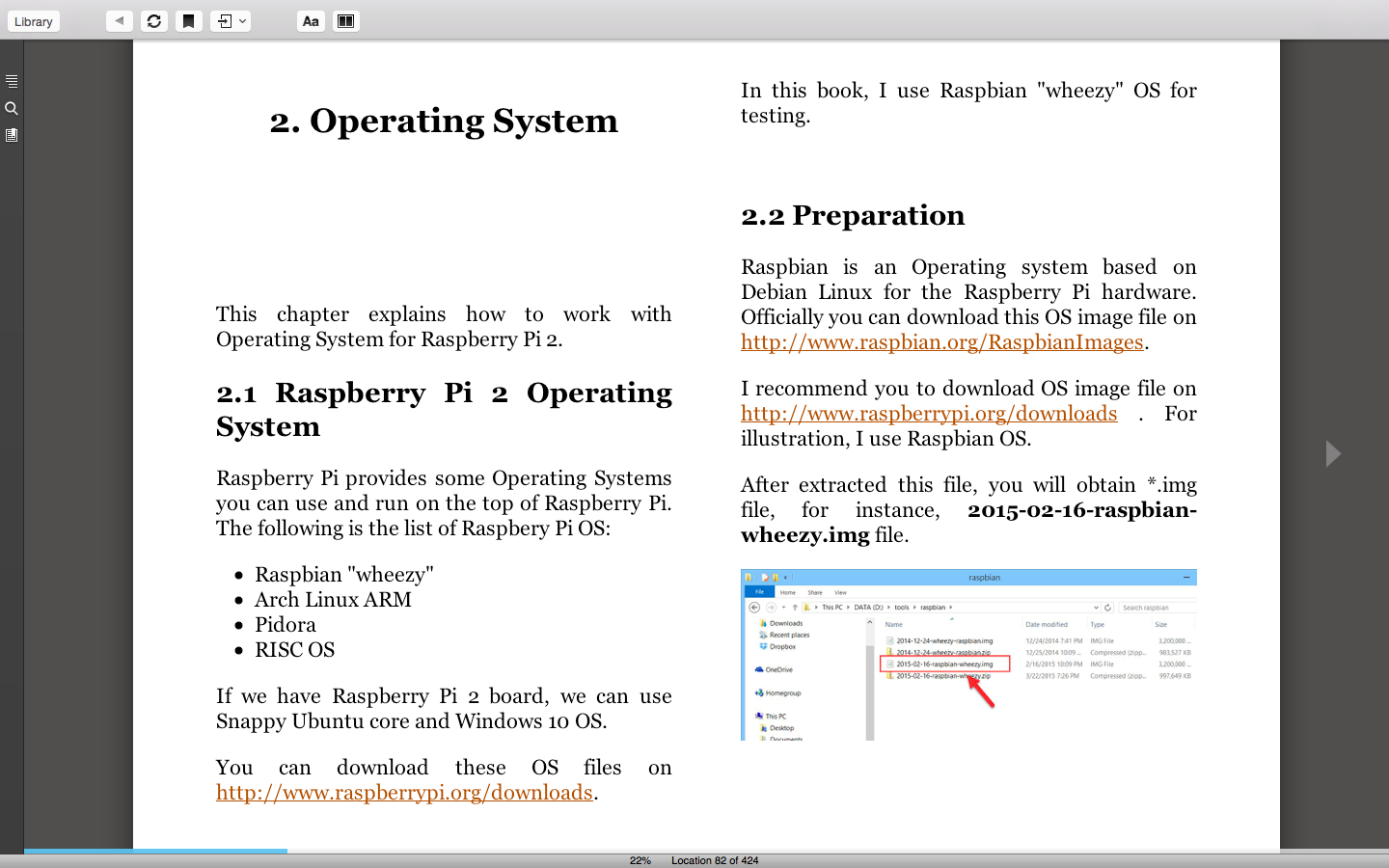Click the embedded raspbian folder screenshot
Image resolution: width=1389 pixels, height=868 pixels.
point(968,655)
